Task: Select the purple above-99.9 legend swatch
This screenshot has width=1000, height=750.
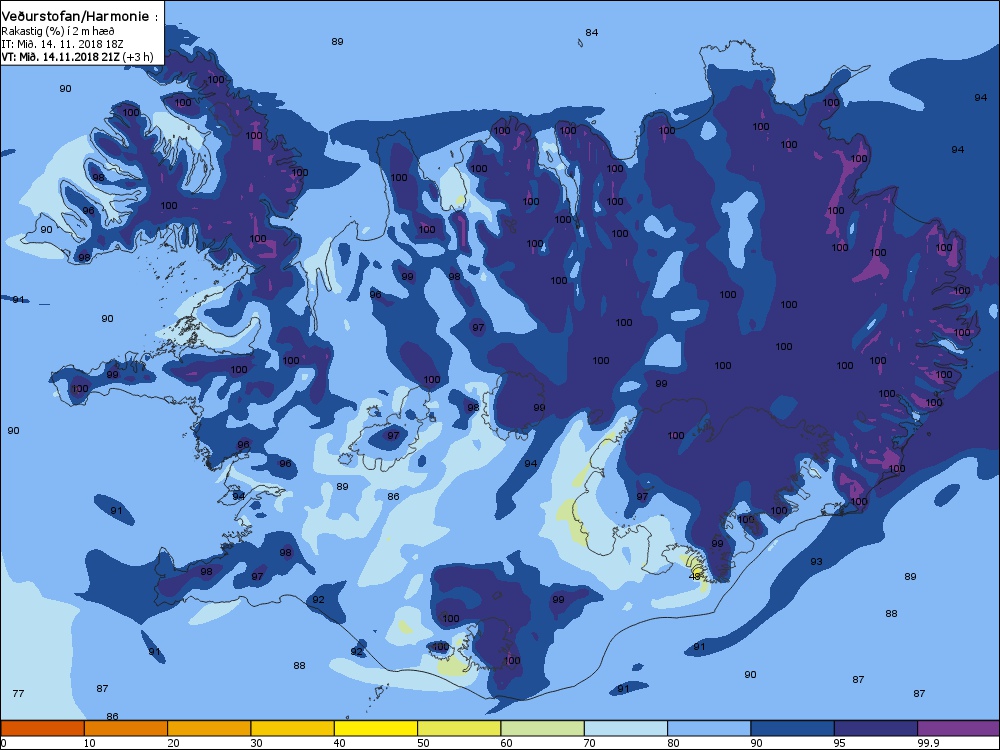Action: (x=959, y=728)
